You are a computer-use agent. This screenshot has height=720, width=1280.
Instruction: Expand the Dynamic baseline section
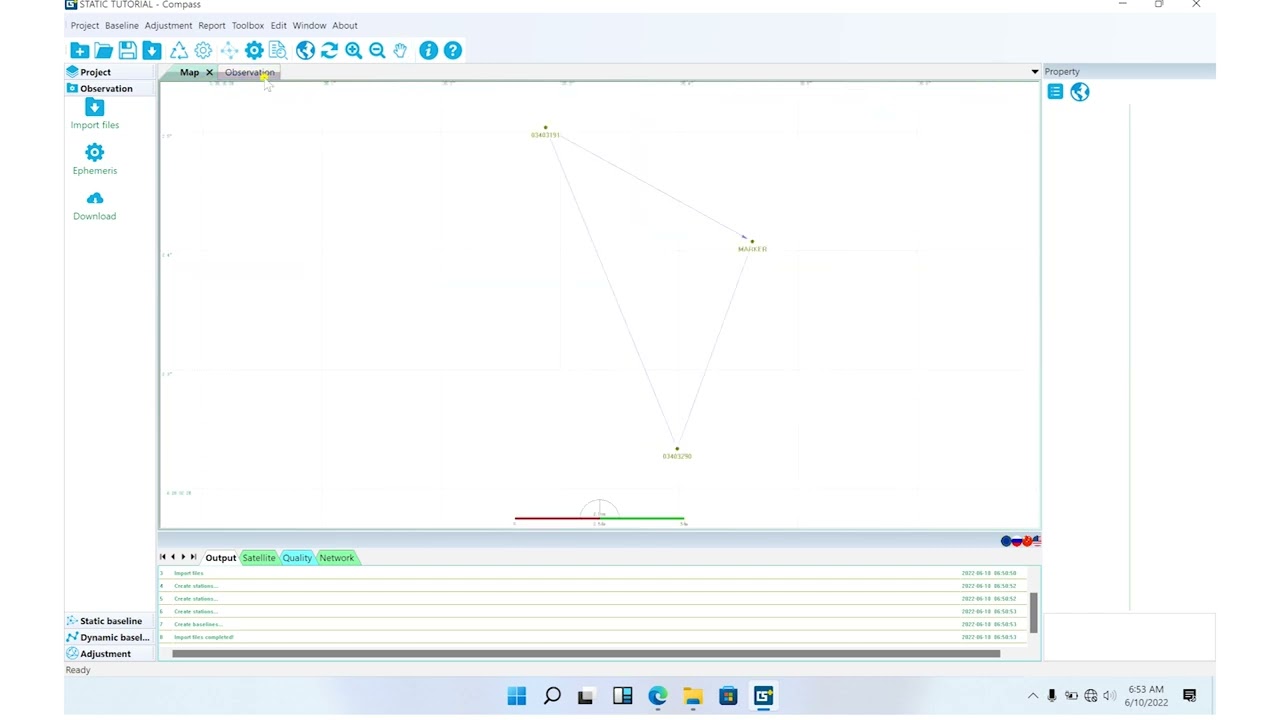(110, 637)
